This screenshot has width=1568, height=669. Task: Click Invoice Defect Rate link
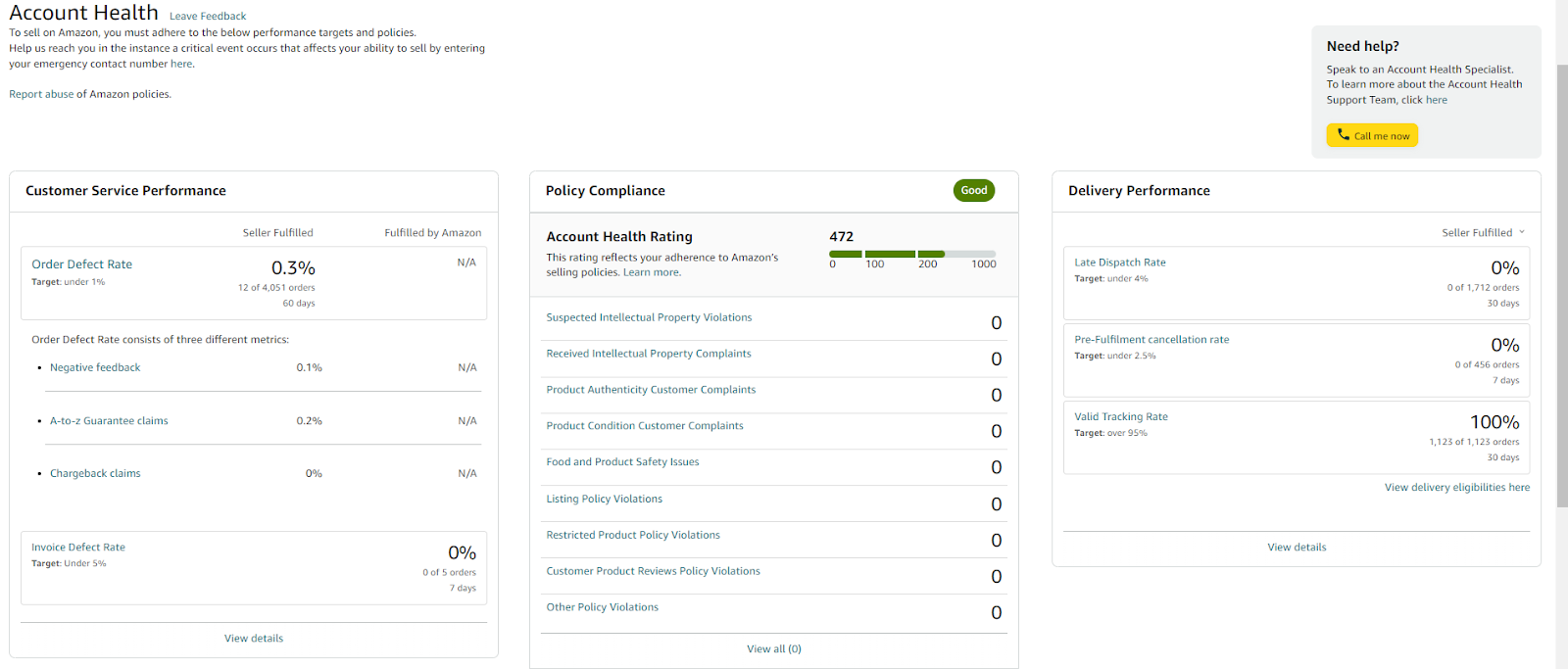tap(78, 548)
